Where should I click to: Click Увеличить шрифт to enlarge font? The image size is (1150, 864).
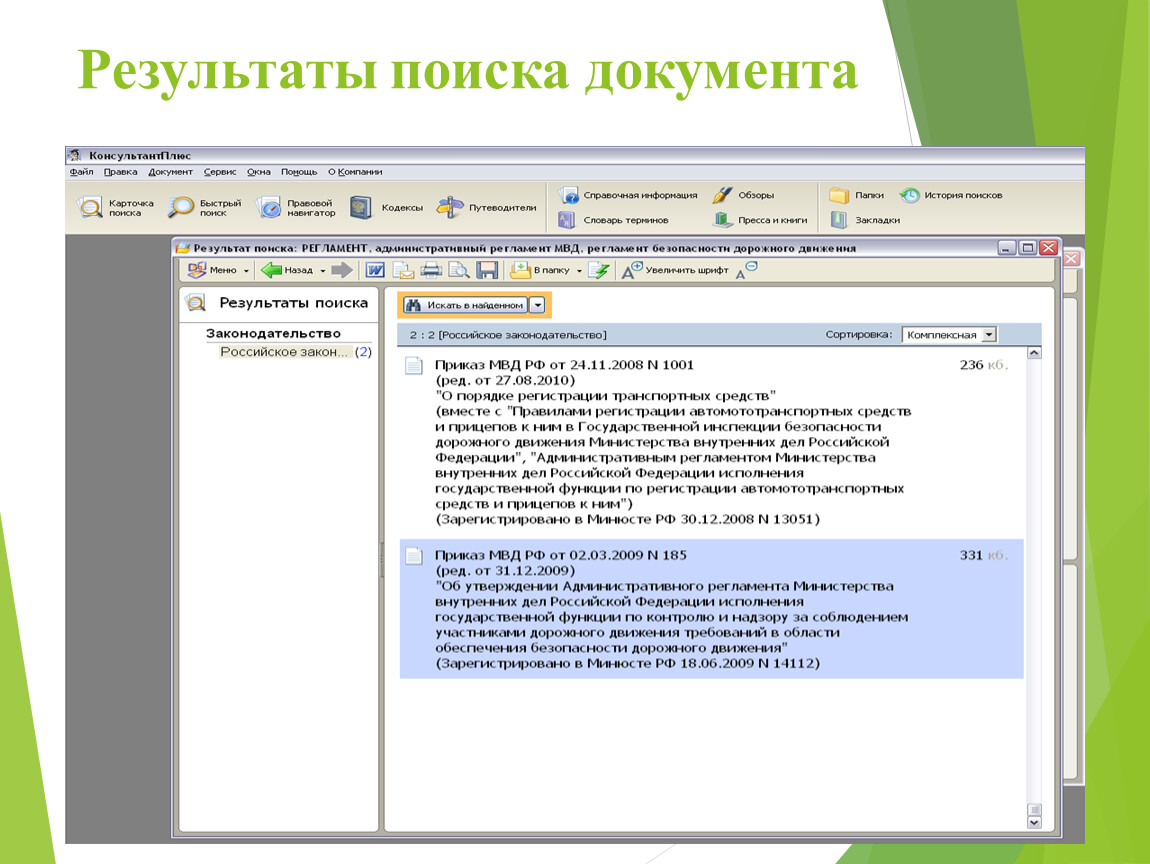point(675,270)
